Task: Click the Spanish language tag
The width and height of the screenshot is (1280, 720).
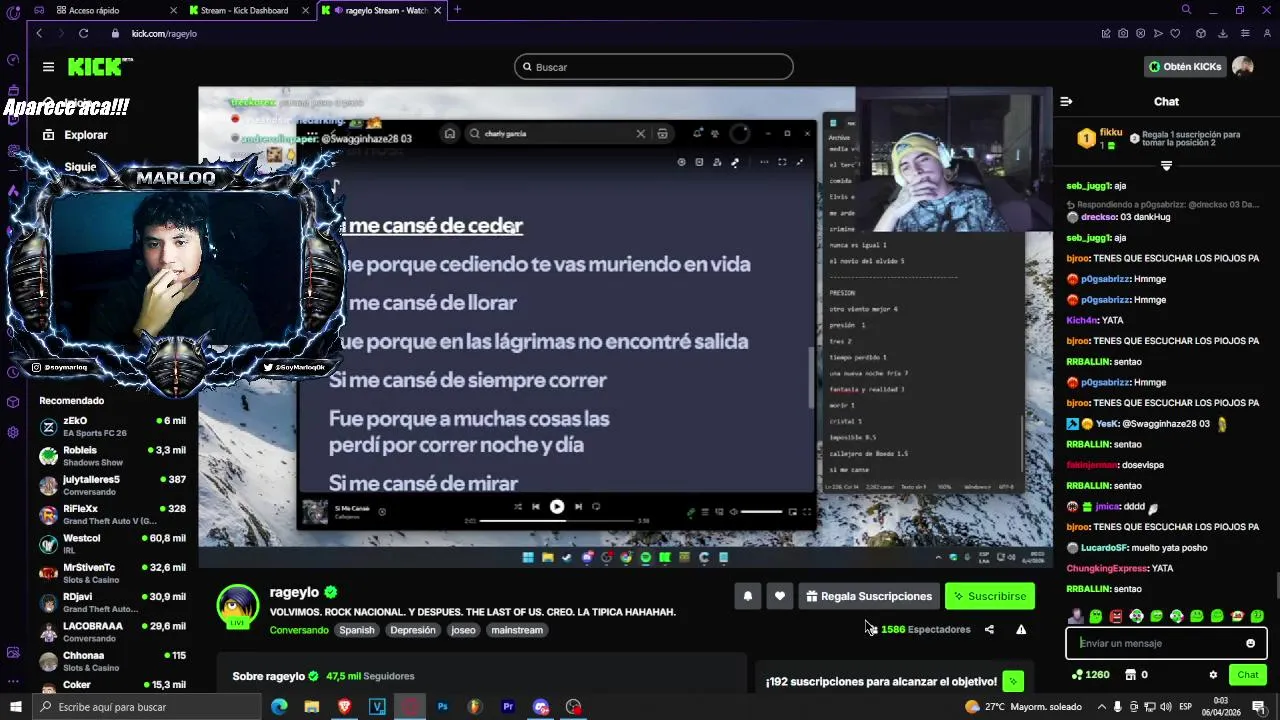Action: pos(356,630)
